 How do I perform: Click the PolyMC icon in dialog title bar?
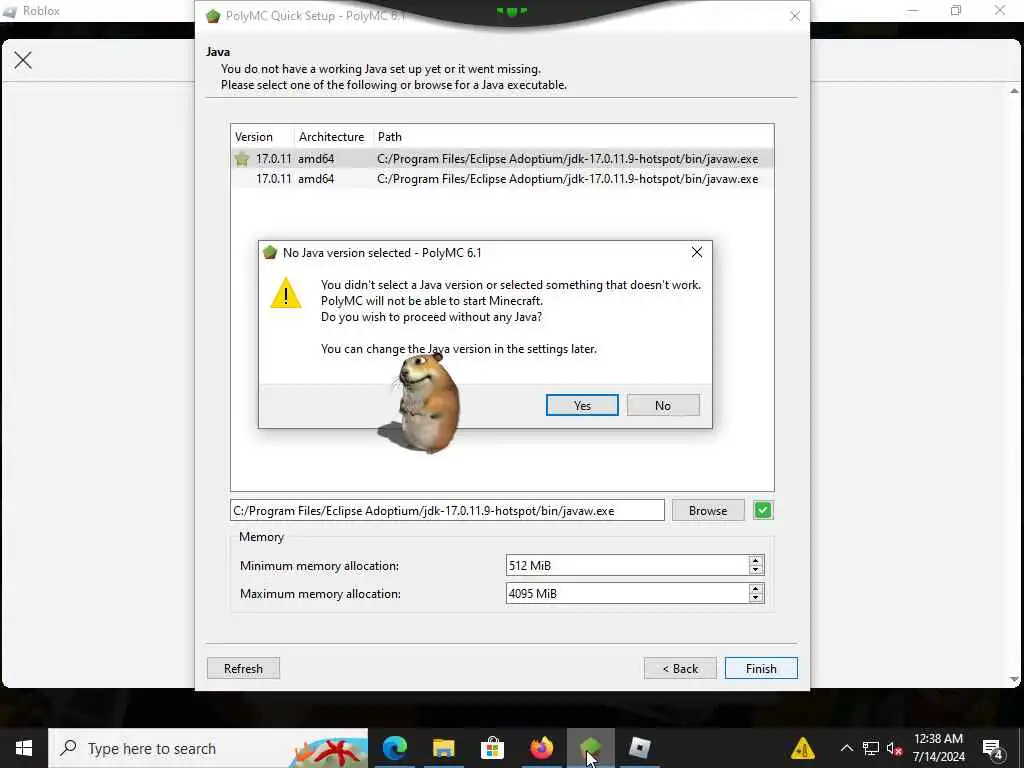coord(270,253)
